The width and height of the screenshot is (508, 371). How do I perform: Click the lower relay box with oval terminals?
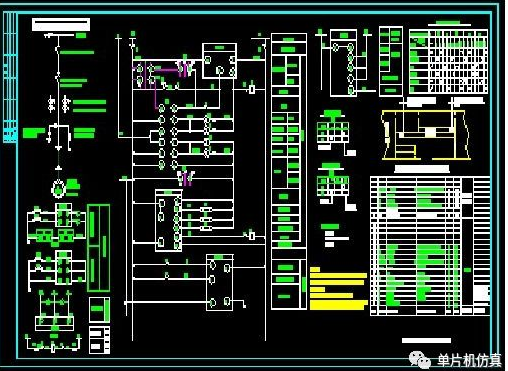click(x=219, y=282)
